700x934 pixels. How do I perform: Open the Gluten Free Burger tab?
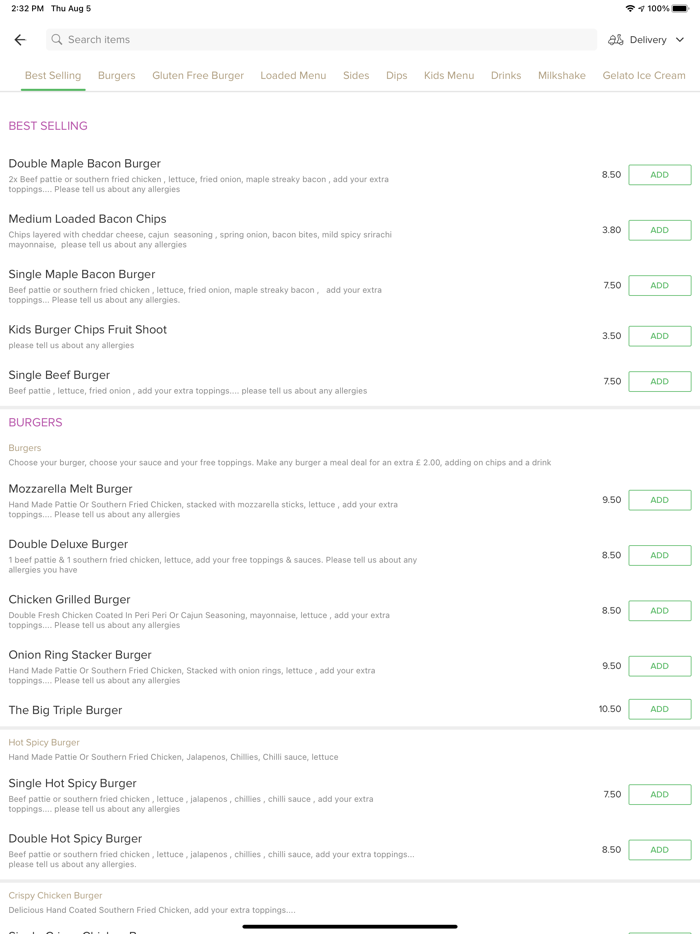point(198,75)
